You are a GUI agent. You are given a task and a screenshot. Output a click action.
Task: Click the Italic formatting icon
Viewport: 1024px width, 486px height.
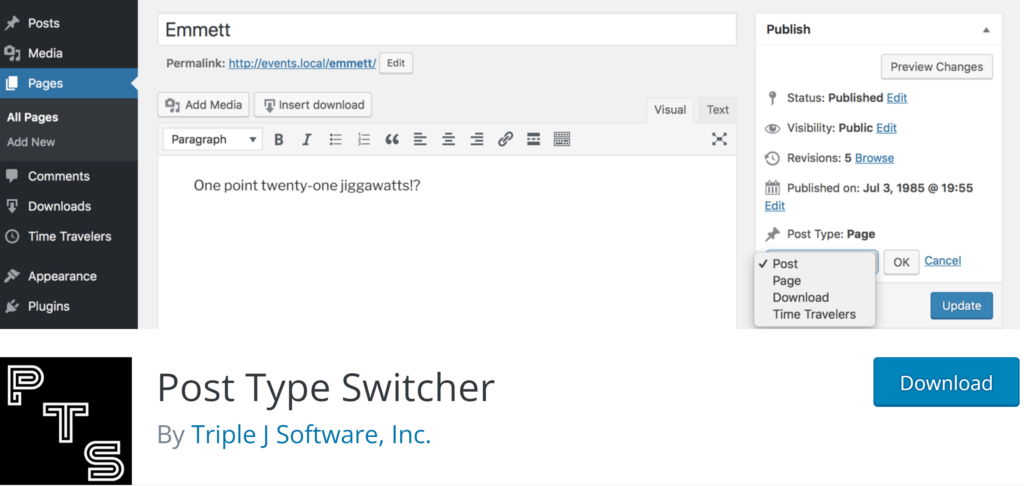click(306, 139)
